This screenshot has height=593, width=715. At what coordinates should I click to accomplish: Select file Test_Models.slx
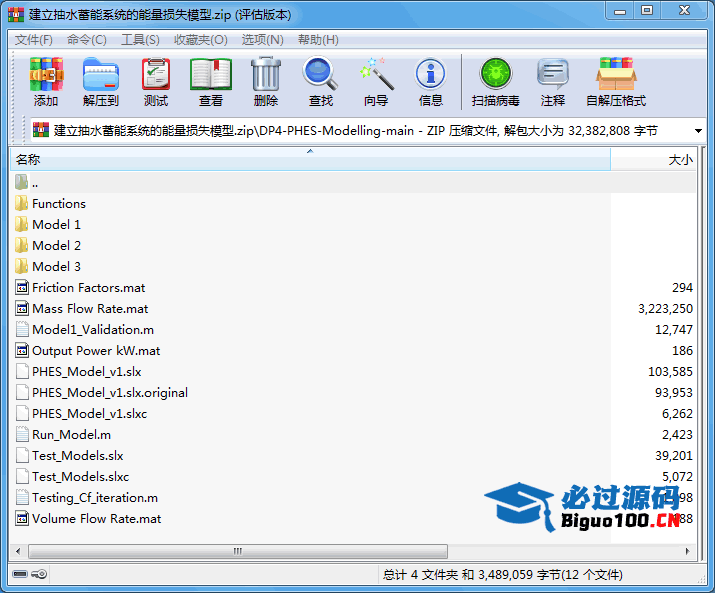pos(78,455)
